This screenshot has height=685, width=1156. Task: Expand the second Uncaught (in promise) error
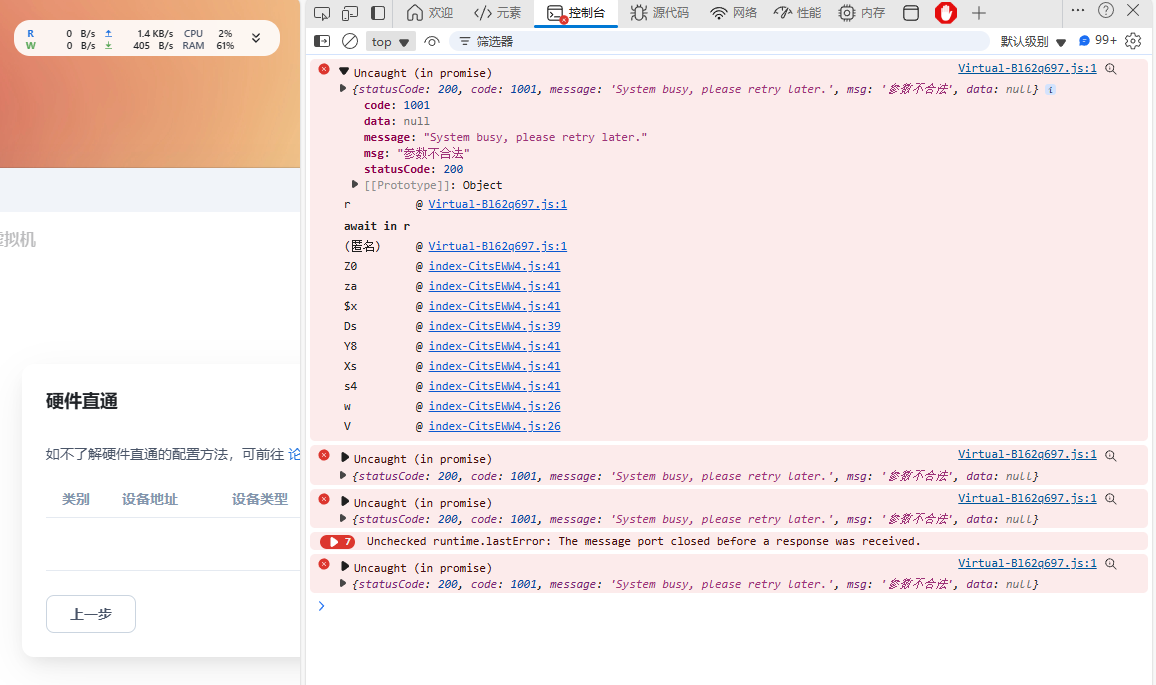(x=344, y=458)
